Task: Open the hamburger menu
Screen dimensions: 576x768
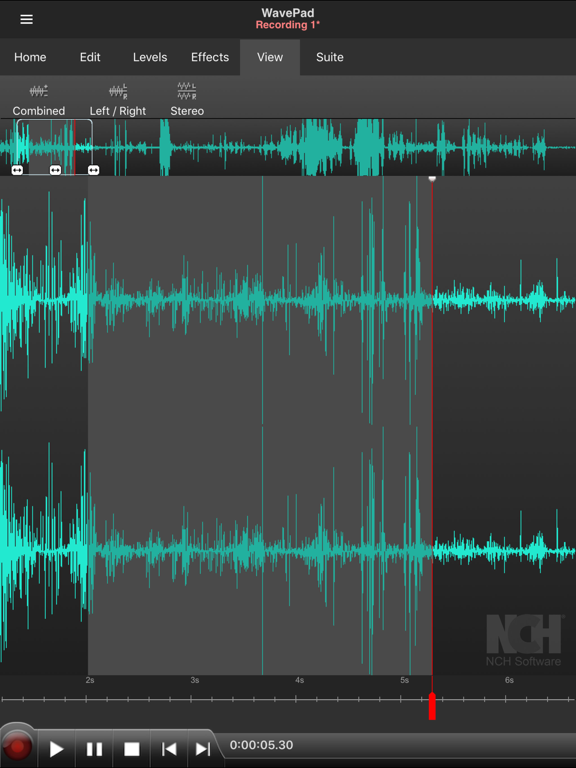Action: click(26, 19)
